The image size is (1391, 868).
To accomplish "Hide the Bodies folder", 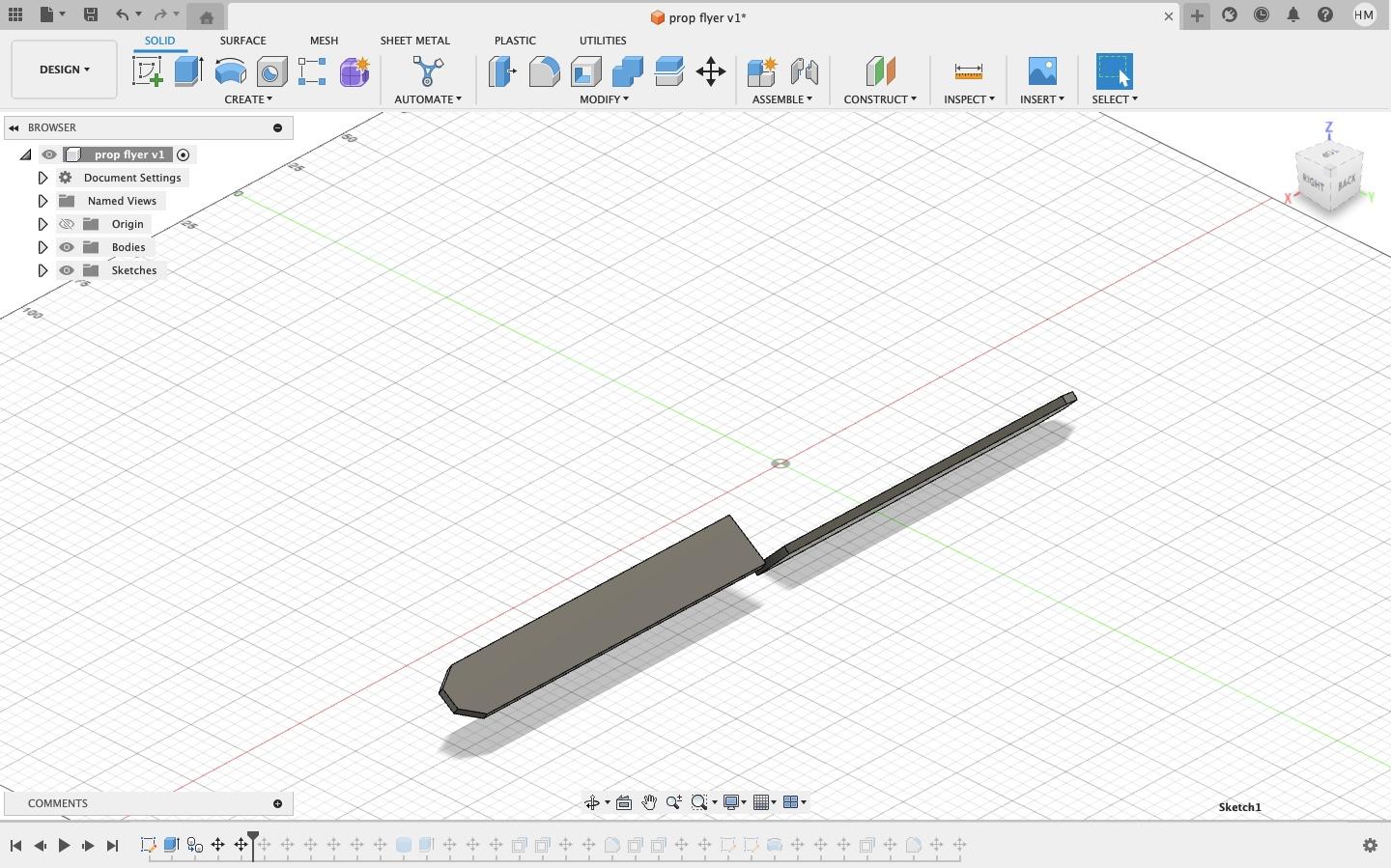I will 67,247.
